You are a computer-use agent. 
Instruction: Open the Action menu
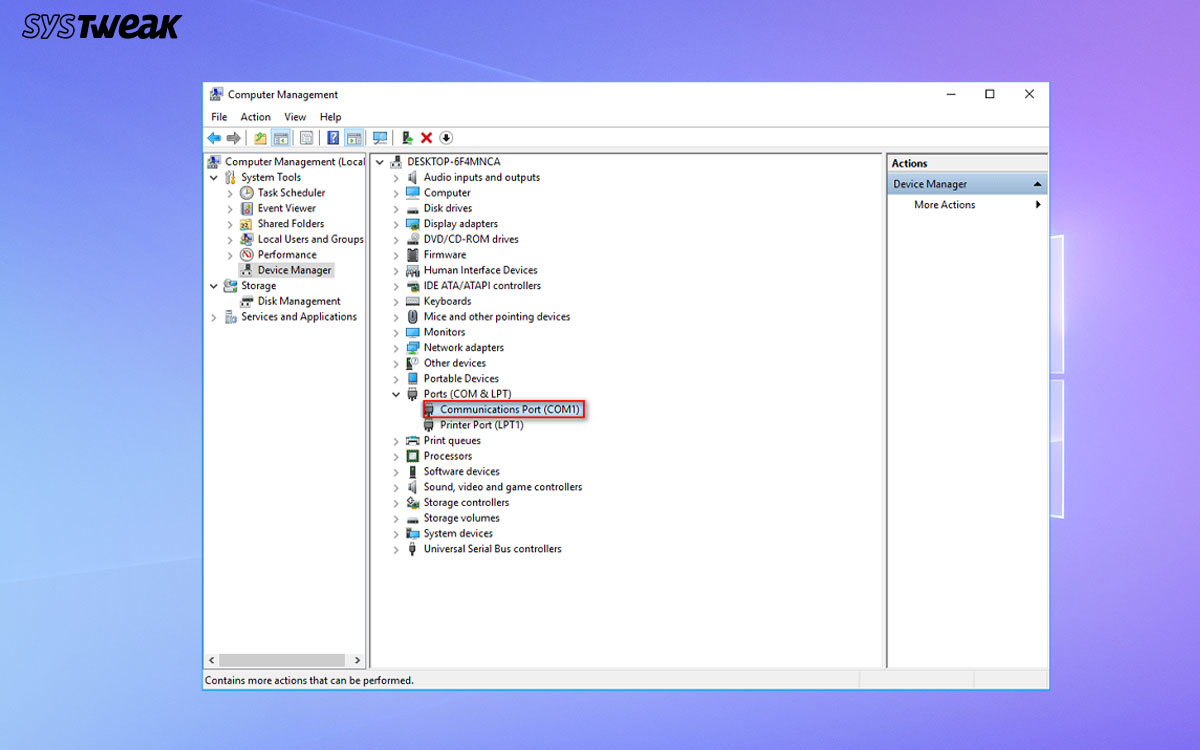pos(255,116)
